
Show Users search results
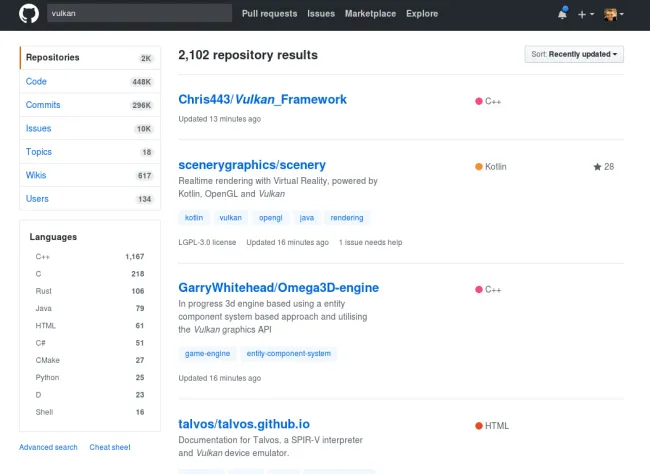[90, 199]
